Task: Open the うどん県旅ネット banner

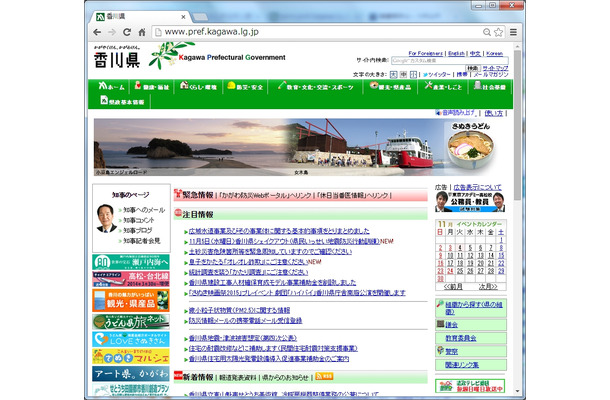Action: (x=131, y=321)
